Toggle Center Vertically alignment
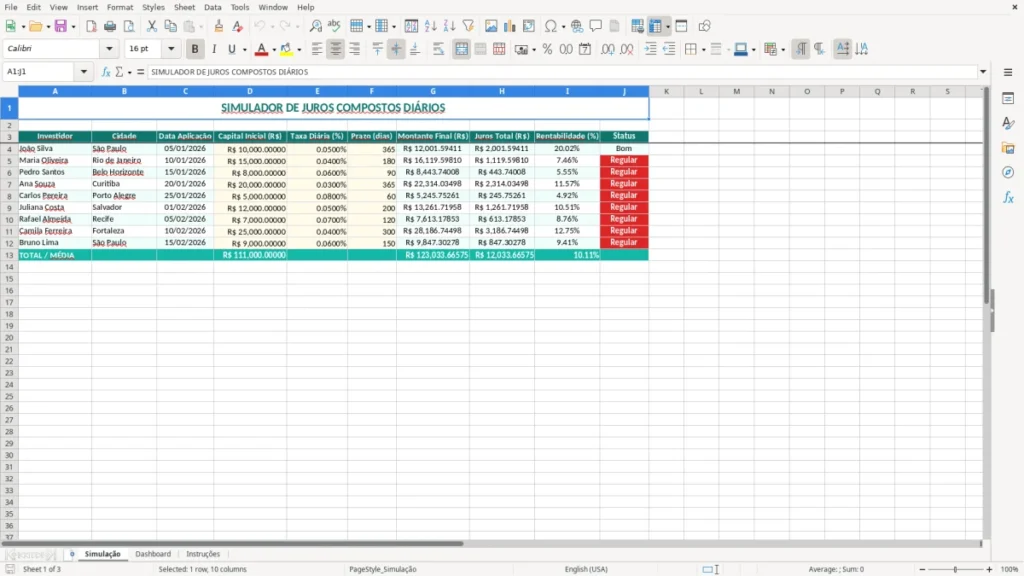The width and height of the screenshot is (1024, 576). point(396,49)
